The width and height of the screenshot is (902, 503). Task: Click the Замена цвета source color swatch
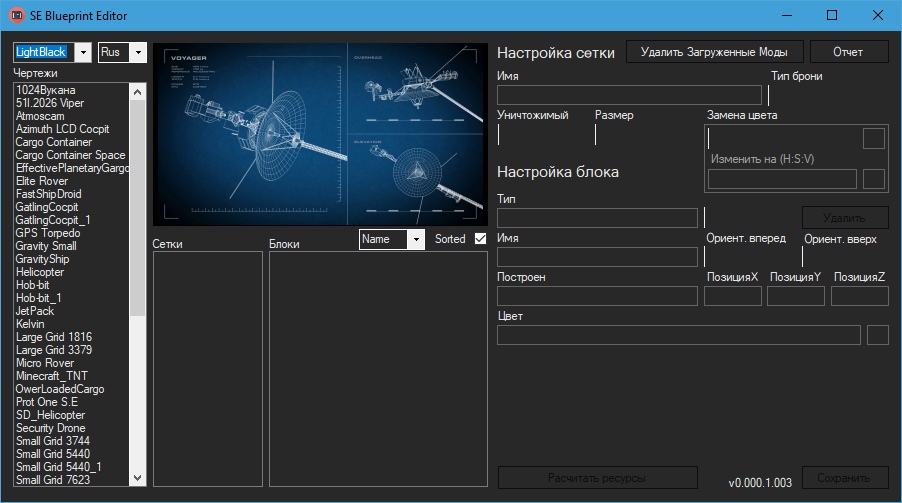(x=874, y=139)
